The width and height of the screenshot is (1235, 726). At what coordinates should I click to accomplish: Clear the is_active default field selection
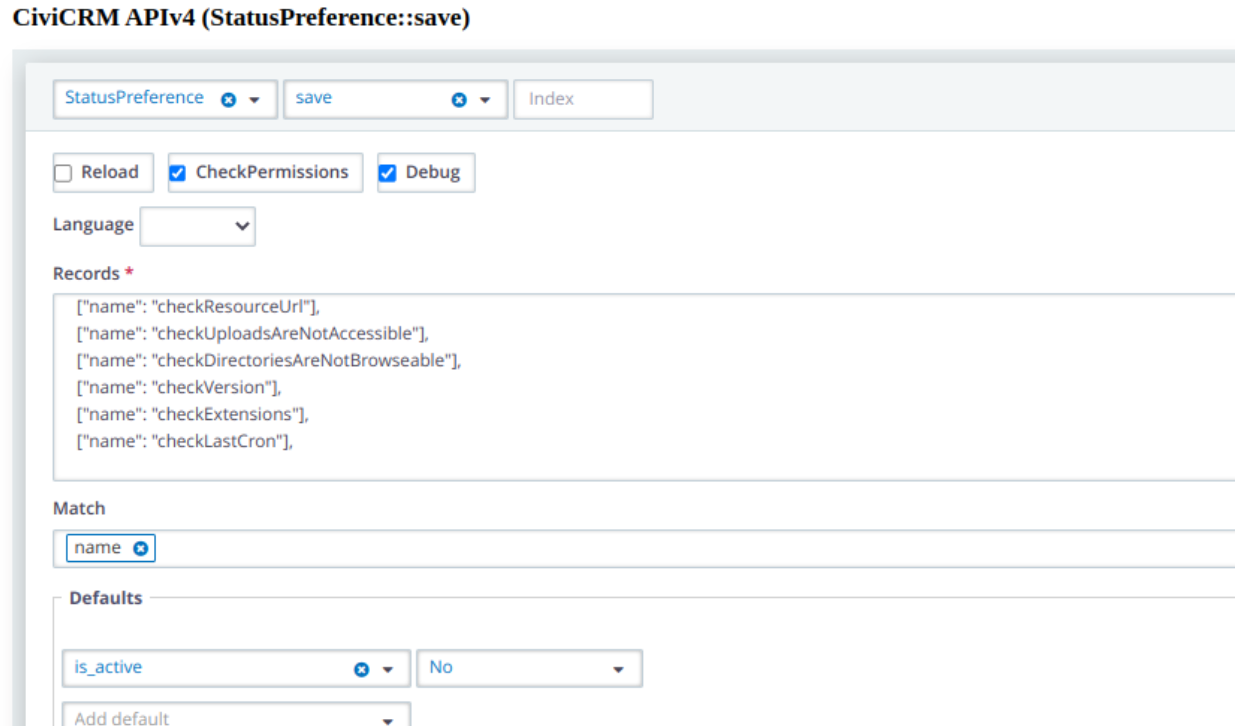point(362,669)
